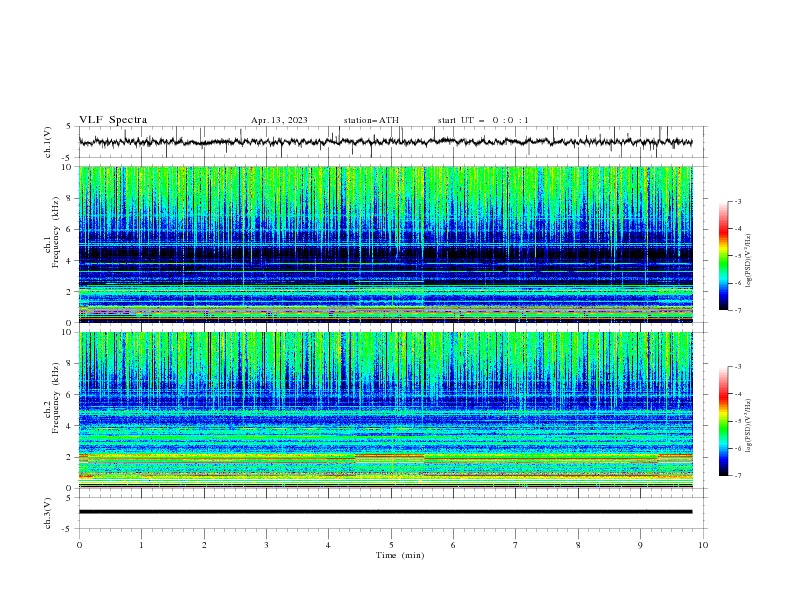792x612 pixels.
Task: Click the 'VLF Spectra' title text
Action: (x=113, y=120)
